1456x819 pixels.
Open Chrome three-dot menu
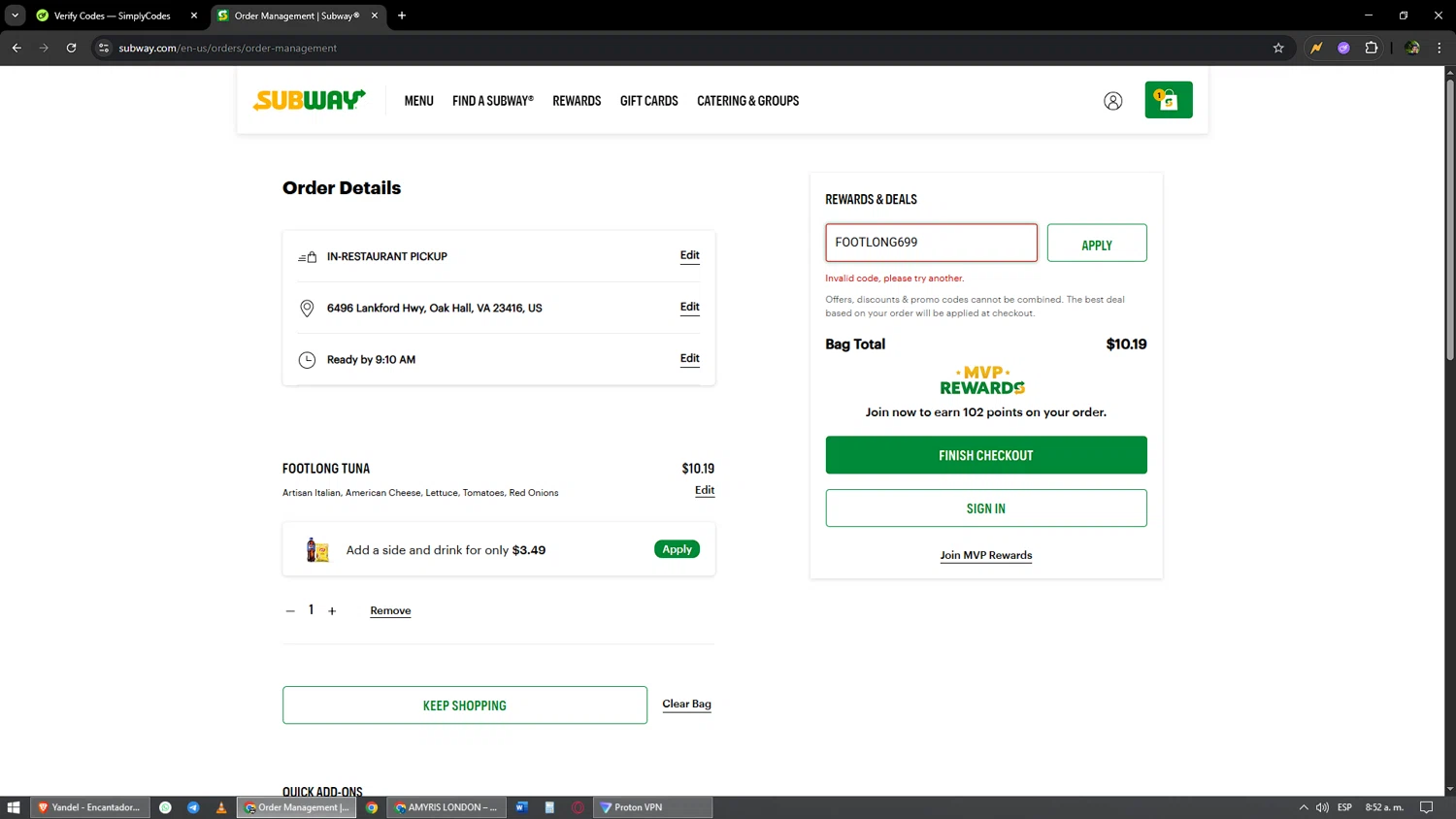tap(1439, 48)
